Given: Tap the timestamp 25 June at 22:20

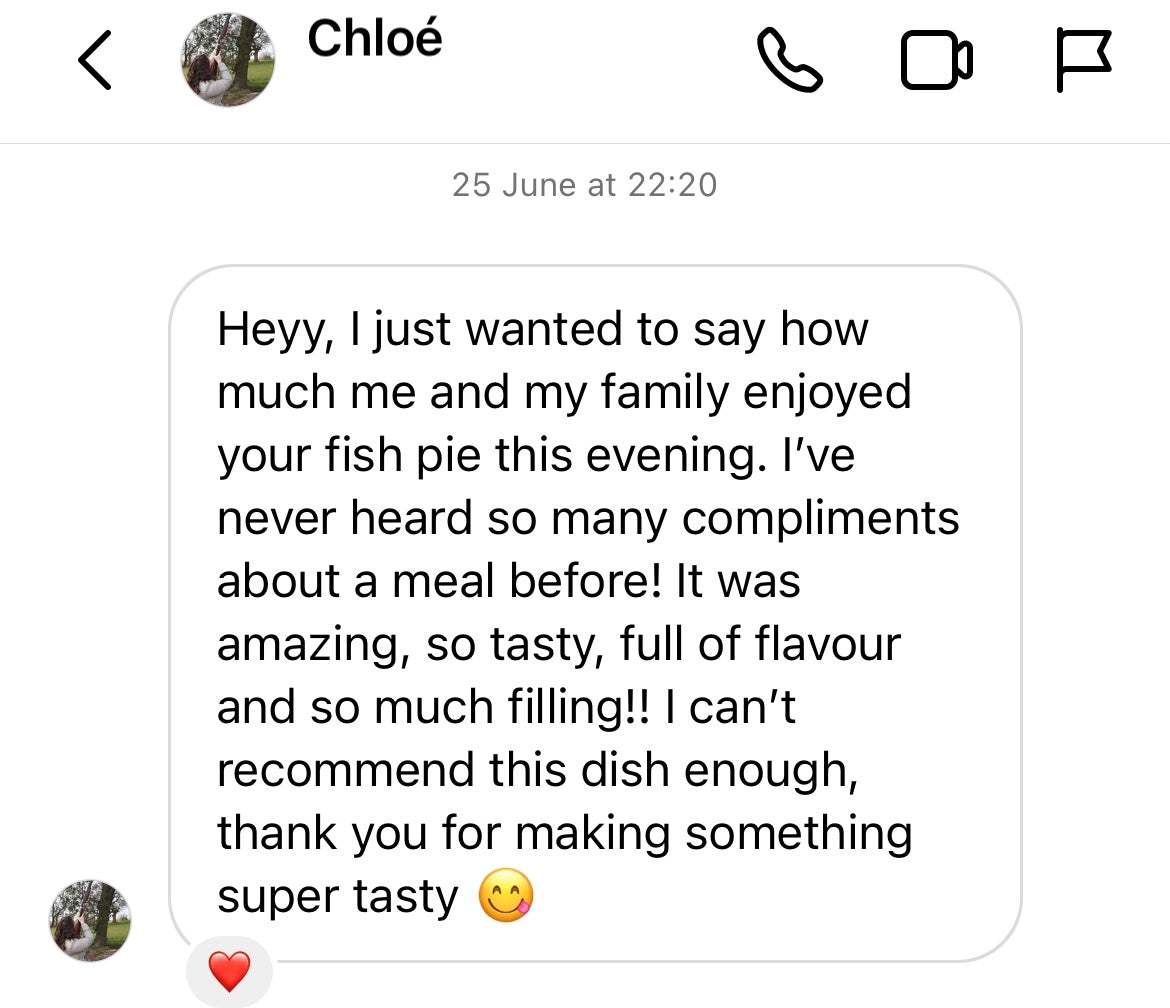Looking at the screenshot, I should (585, 185).
